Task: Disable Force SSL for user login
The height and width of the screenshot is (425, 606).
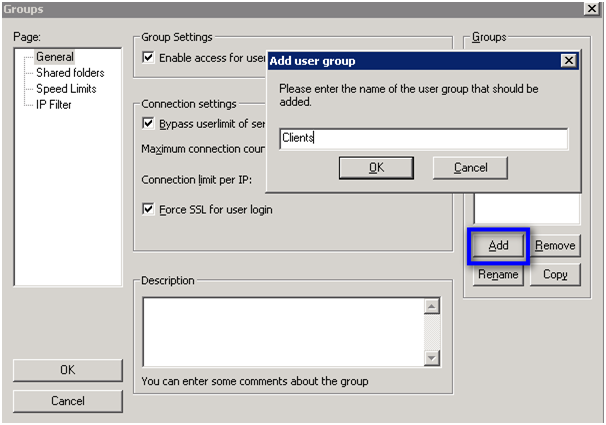Action: point(148,210)
